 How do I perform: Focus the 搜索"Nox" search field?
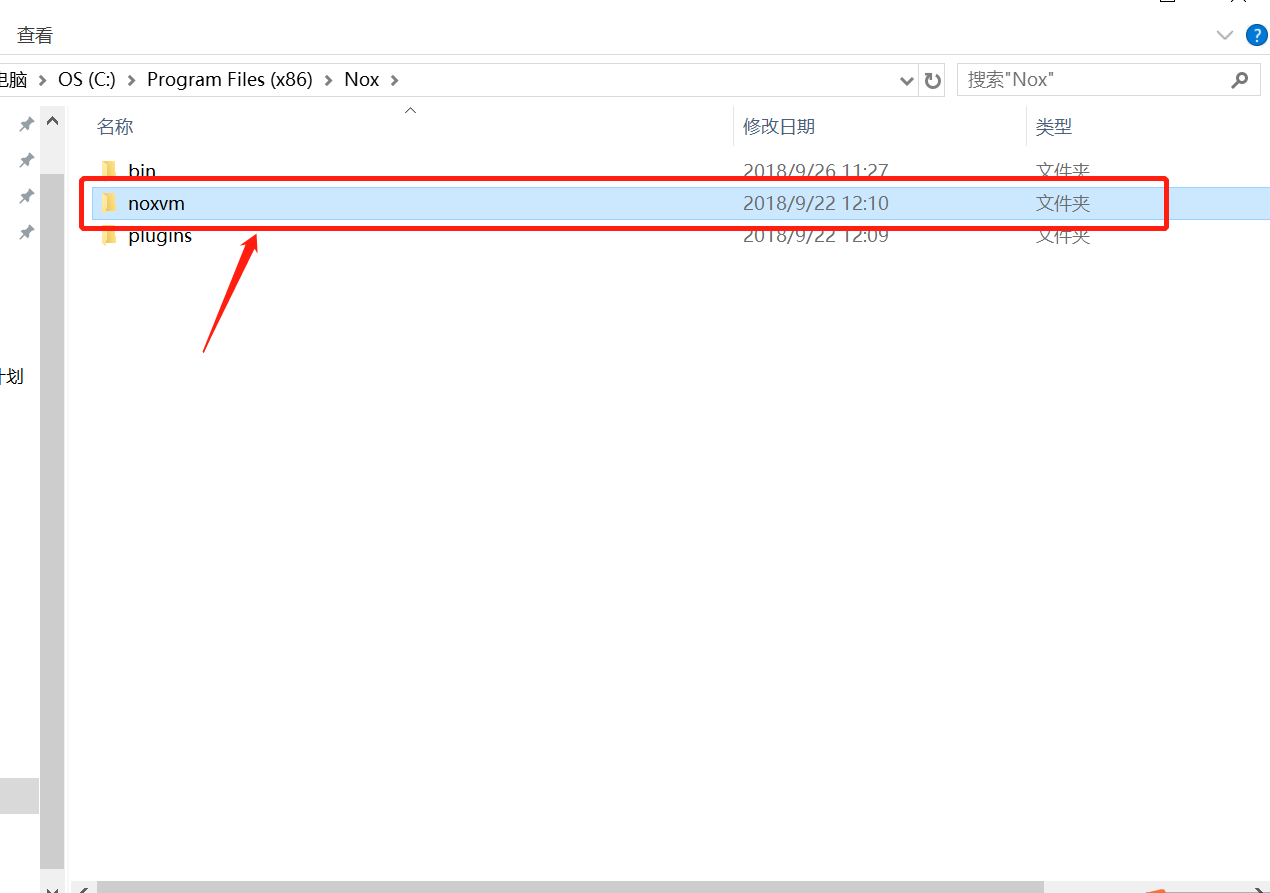1090,80
